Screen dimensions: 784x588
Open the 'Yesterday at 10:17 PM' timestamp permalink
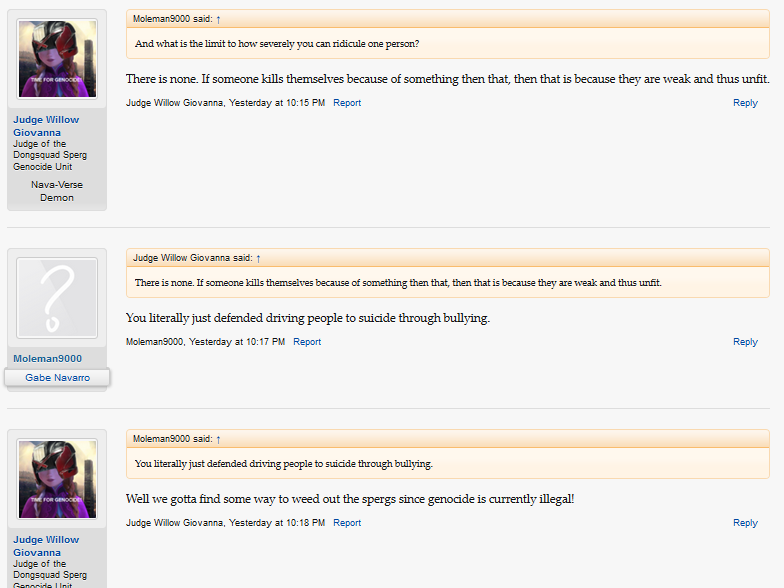(x=237, y=342)
